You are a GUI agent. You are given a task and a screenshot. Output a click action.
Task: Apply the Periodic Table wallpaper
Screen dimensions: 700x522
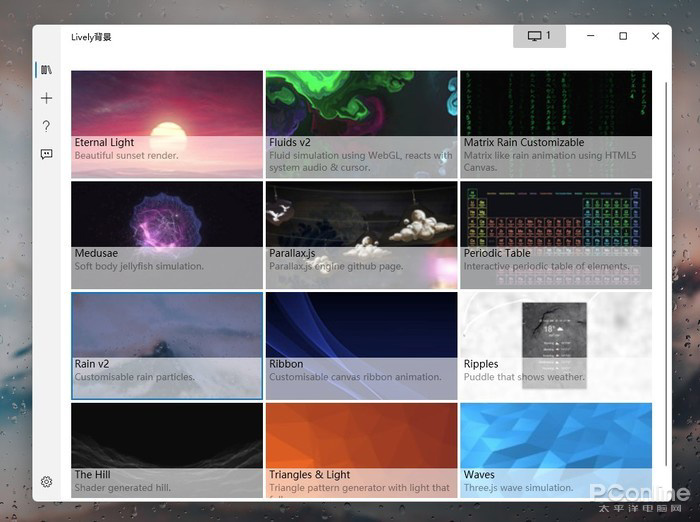click(x=556, y=235)
